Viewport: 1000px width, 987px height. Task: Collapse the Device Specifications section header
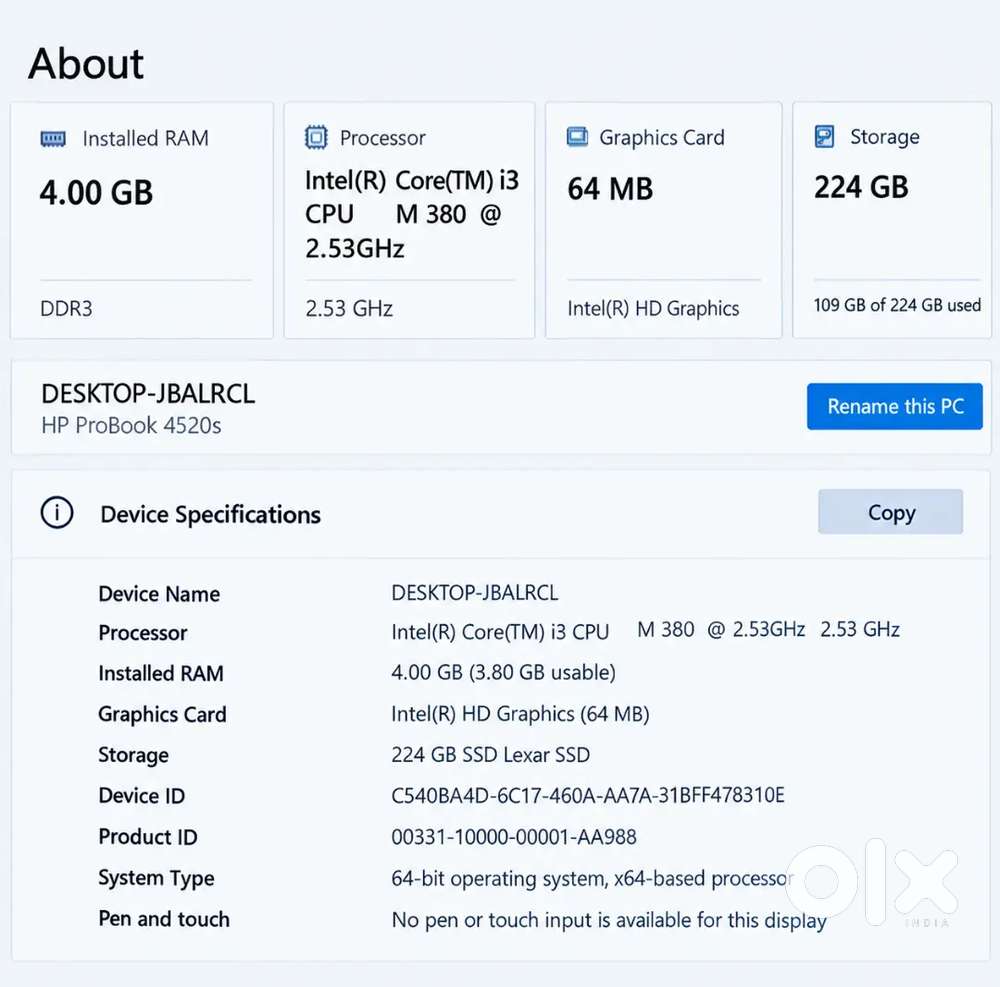tap(501, 514)
